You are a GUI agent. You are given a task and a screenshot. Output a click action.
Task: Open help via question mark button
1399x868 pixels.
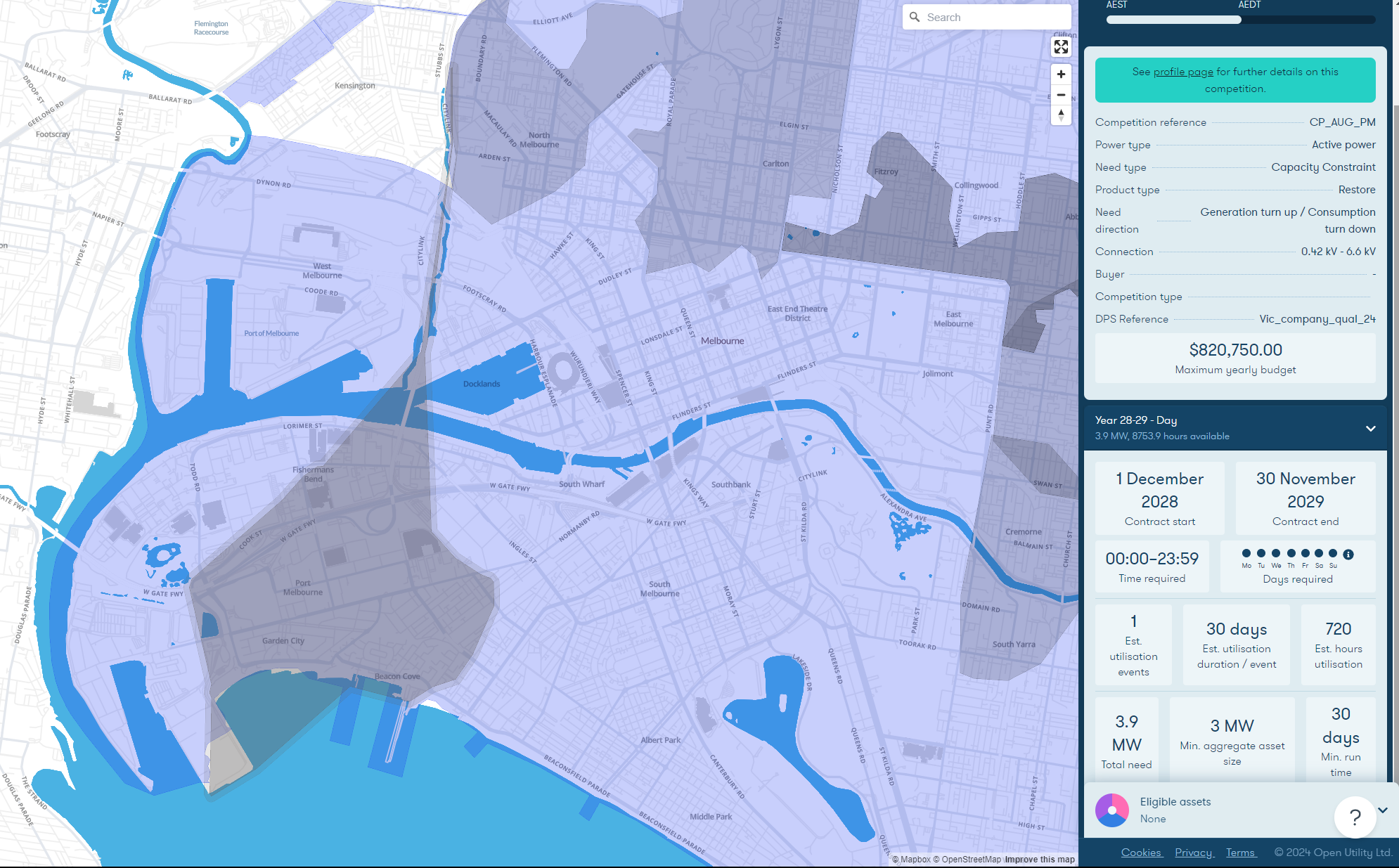pos(1354,817)
